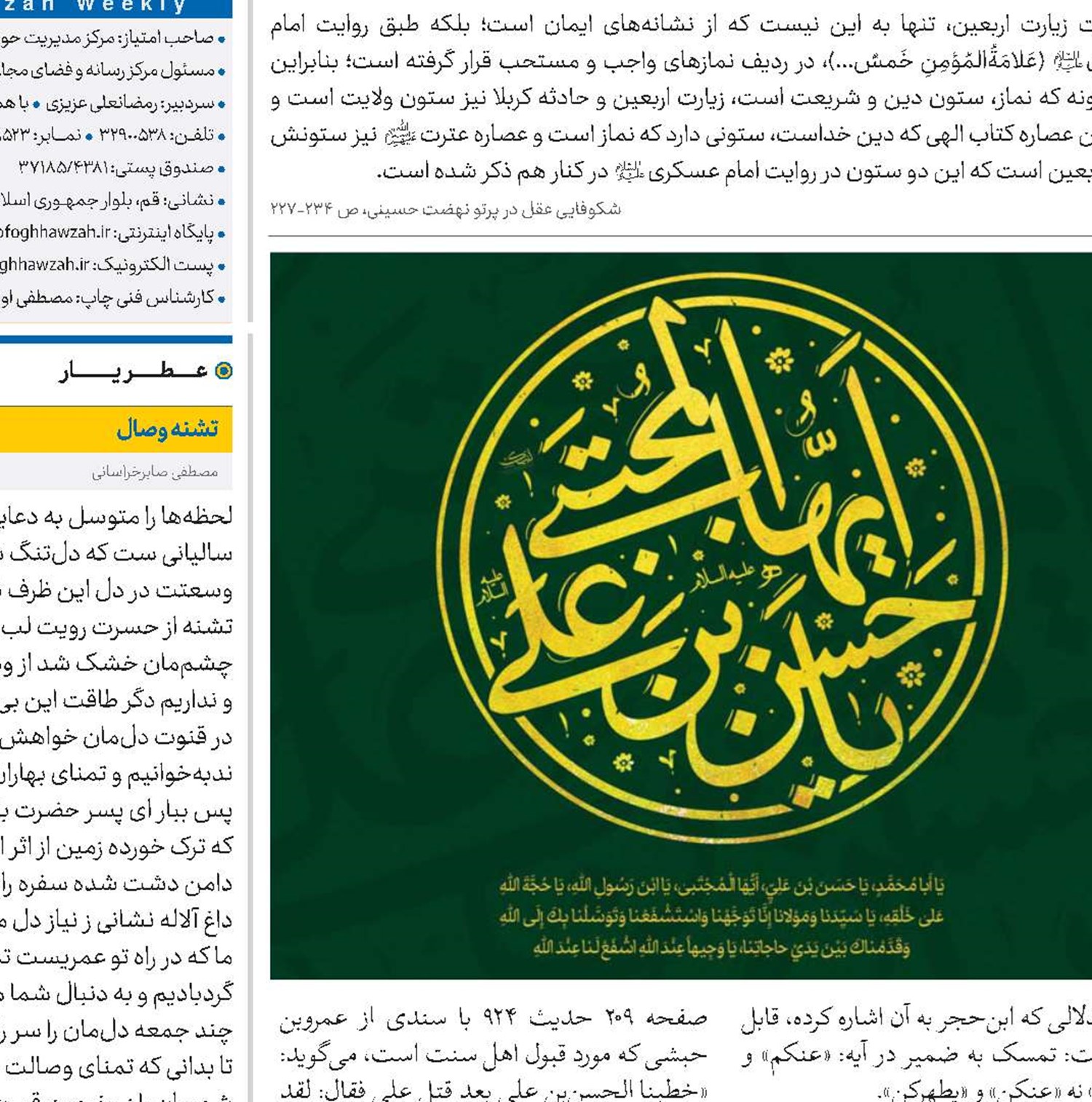Select the line starting "حبشی که مورد قبول اهل سنت"

494,1054
